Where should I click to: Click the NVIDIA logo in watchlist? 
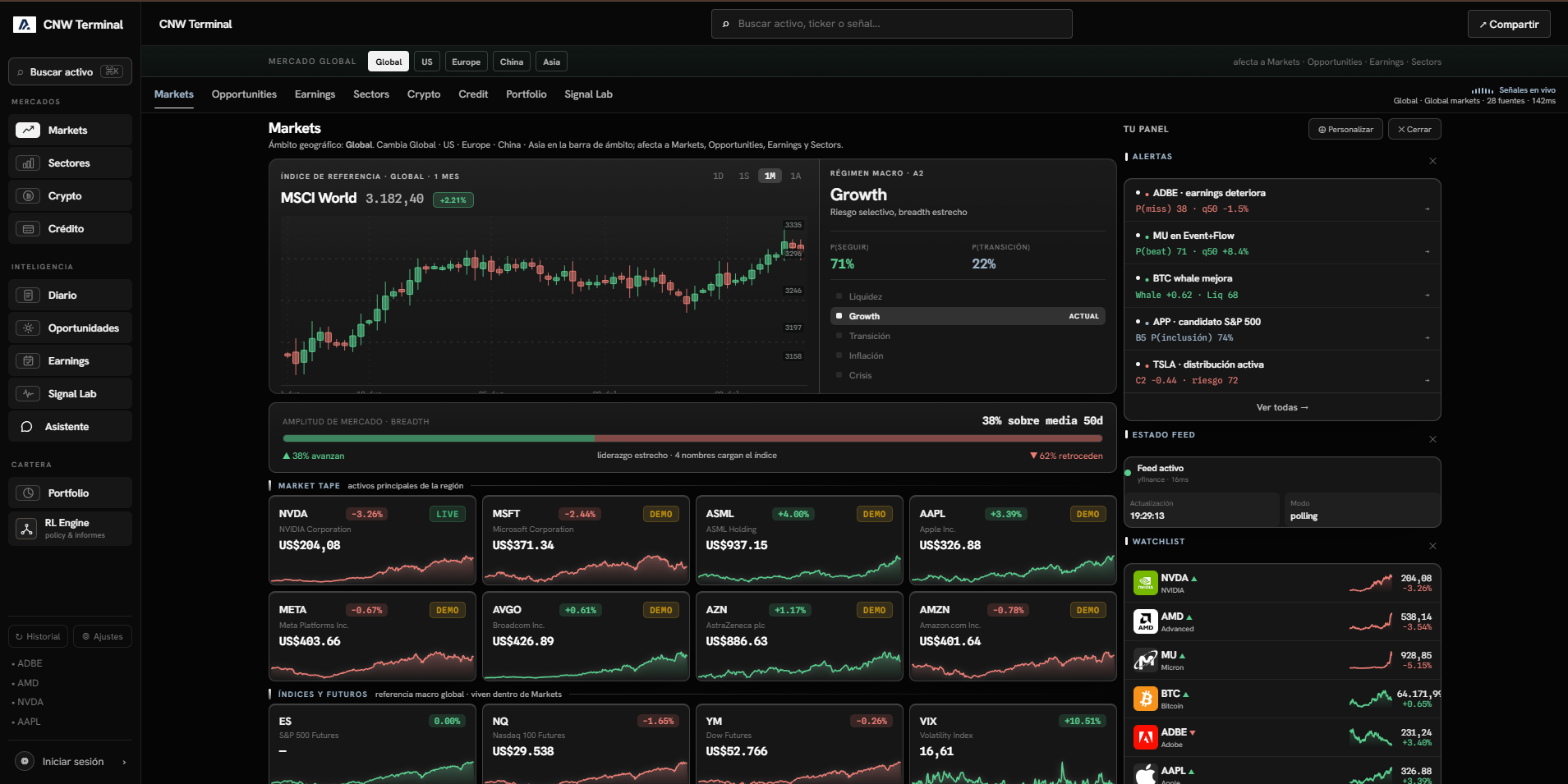coord(1145,583)
